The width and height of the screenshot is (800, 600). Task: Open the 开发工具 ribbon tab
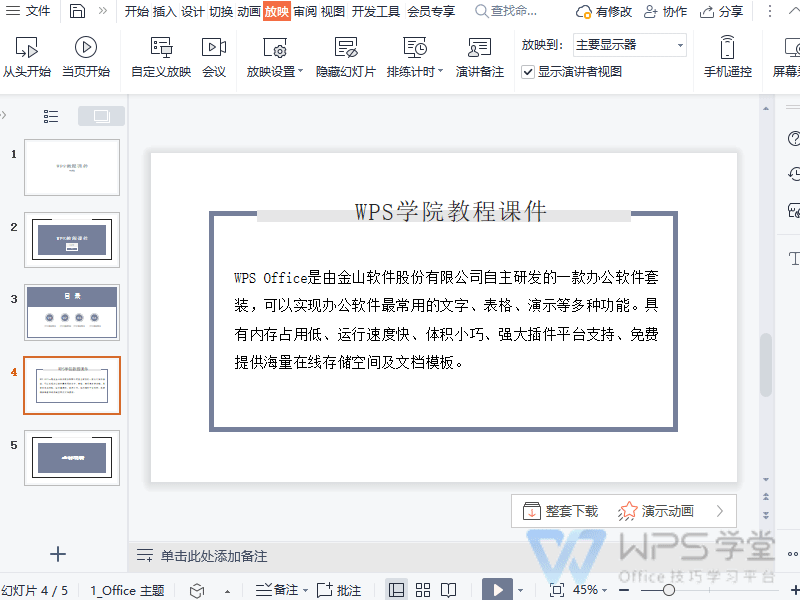[376, 11]
